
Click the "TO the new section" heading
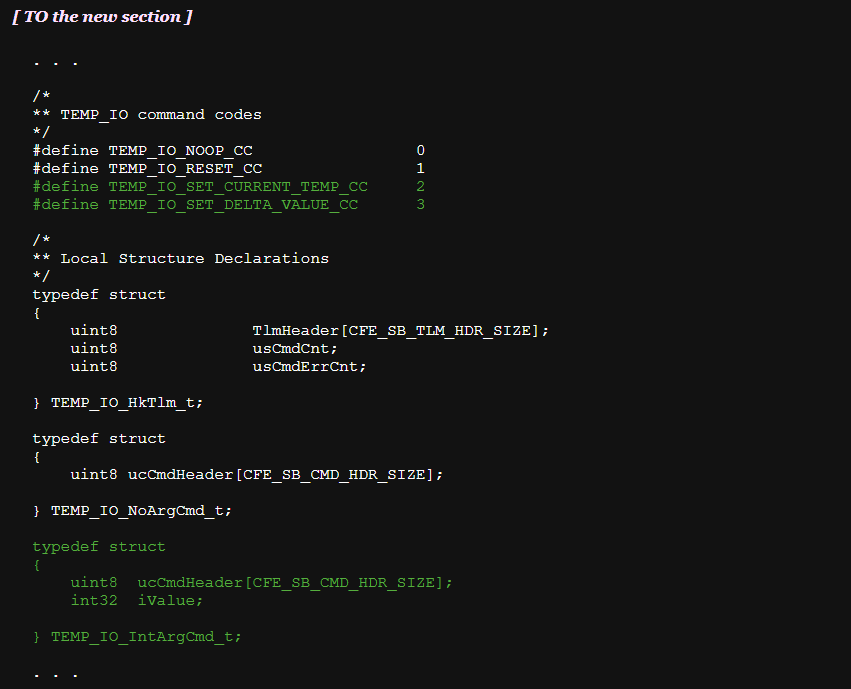(102, 17)
